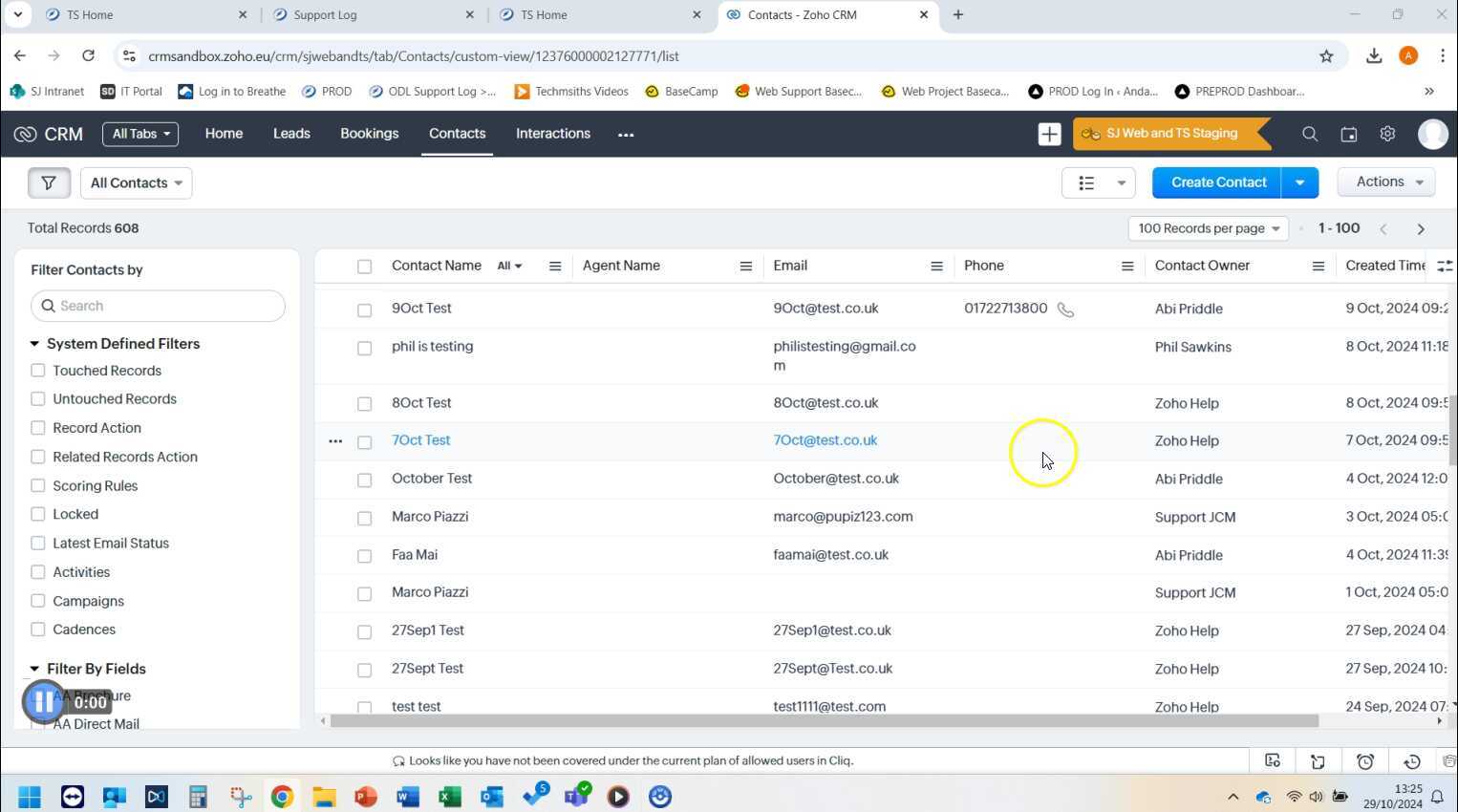1458x812 pixels.
Task: Open the calendar icon in header
Action: (x=1349, y=135)
